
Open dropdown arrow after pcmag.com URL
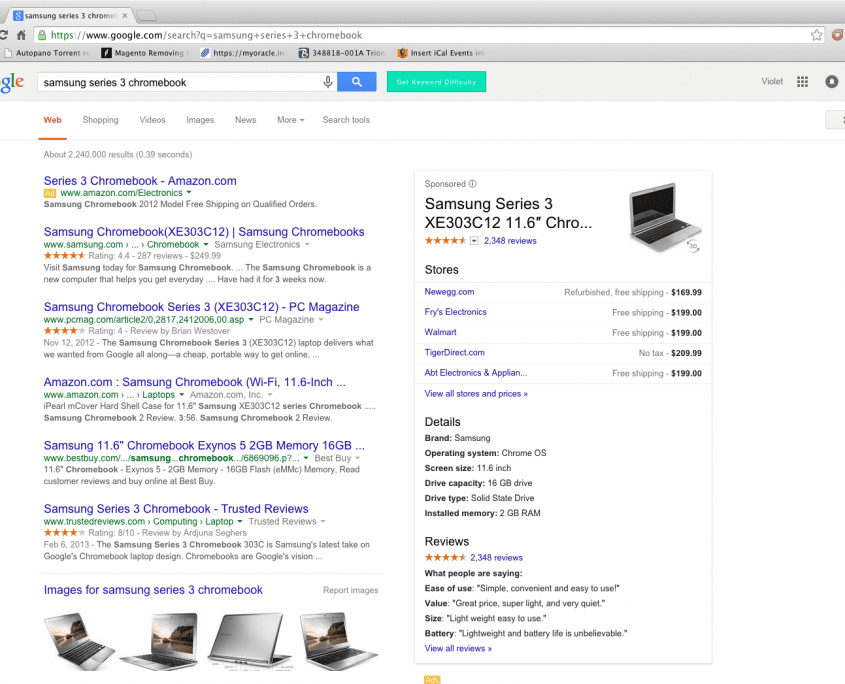[252, 319]
